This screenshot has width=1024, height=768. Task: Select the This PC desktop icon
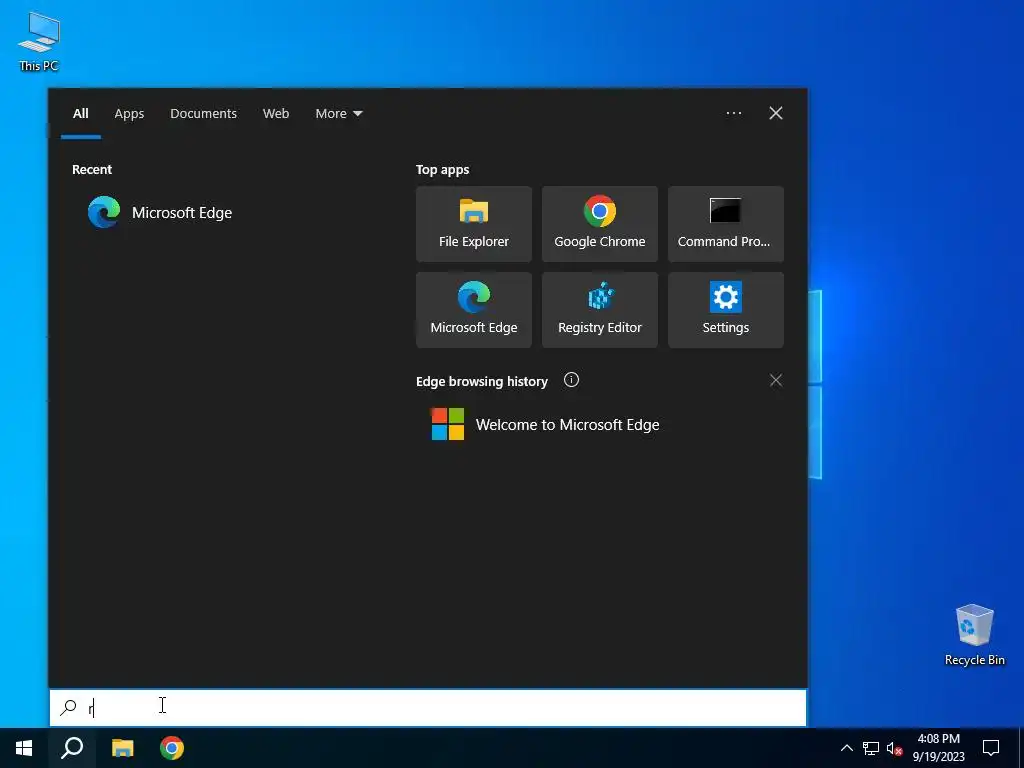click(39, 41)
